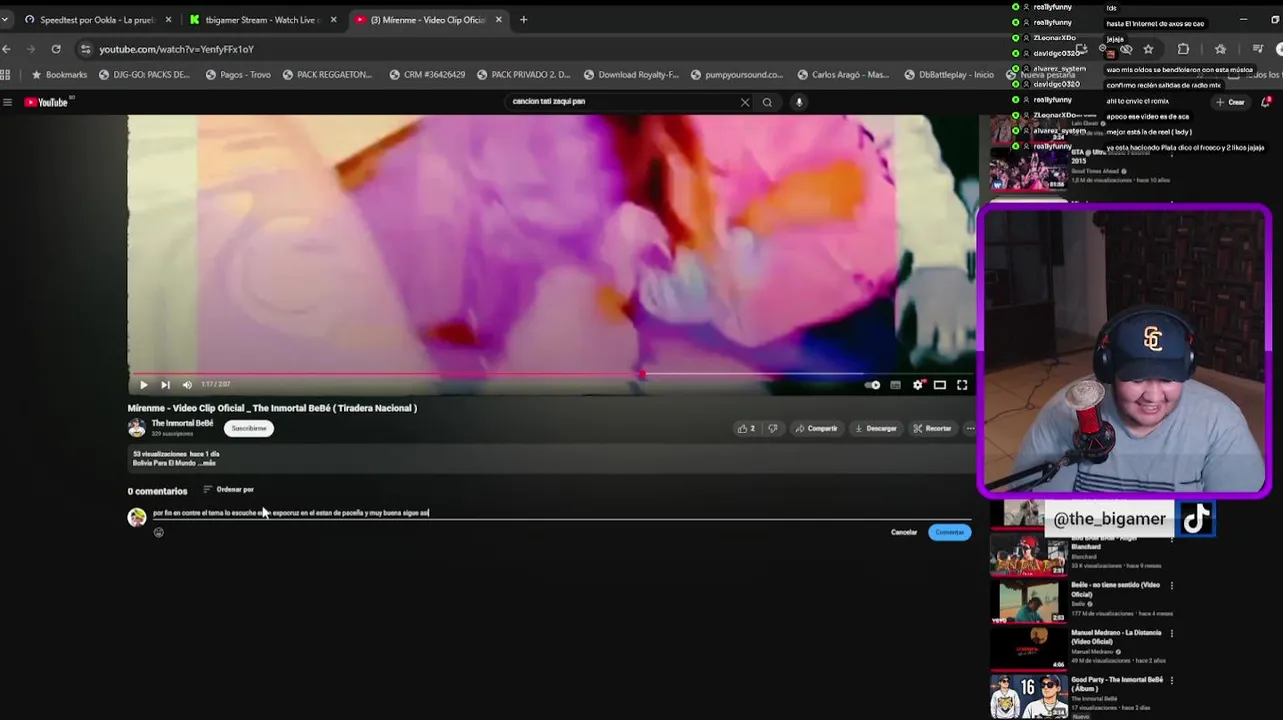Image resolution: width=1283 pixels, height=720 pixels.
Task: Select the Mirenme Video Clip tab
Action: pos(427,20)
